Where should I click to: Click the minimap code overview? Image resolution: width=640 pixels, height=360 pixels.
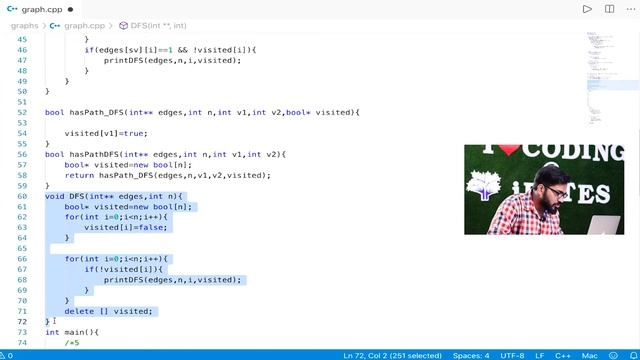click(612, 78)
